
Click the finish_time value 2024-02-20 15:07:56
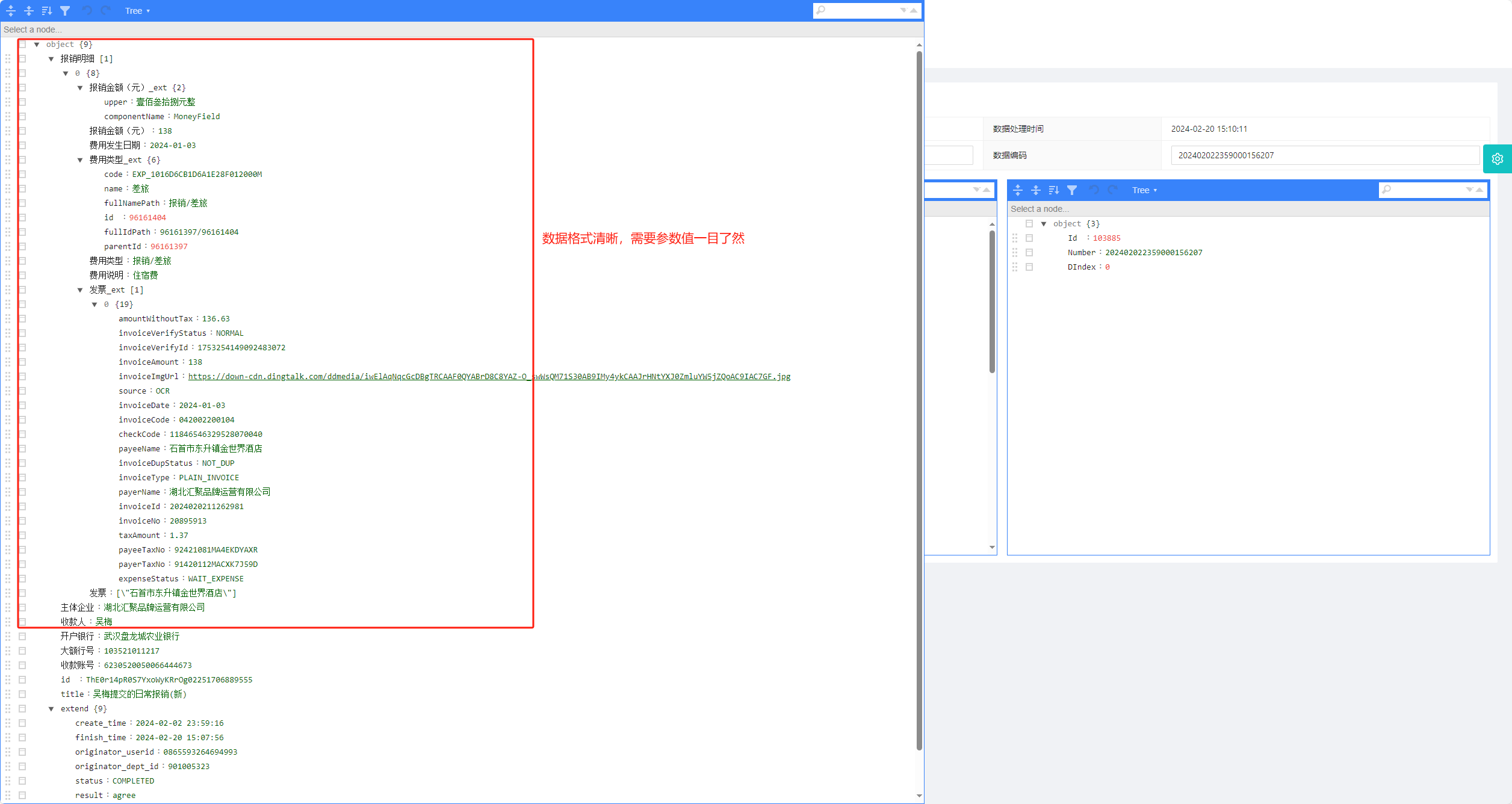pyautogui.click(x=179, y=738)
